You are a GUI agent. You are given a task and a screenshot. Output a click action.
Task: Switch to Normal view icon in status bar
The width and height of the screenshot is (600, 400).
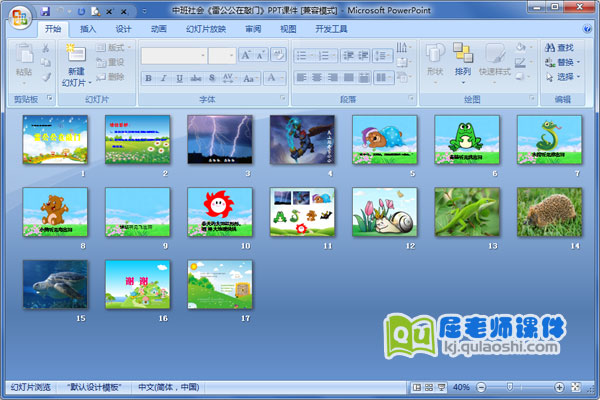417,388
